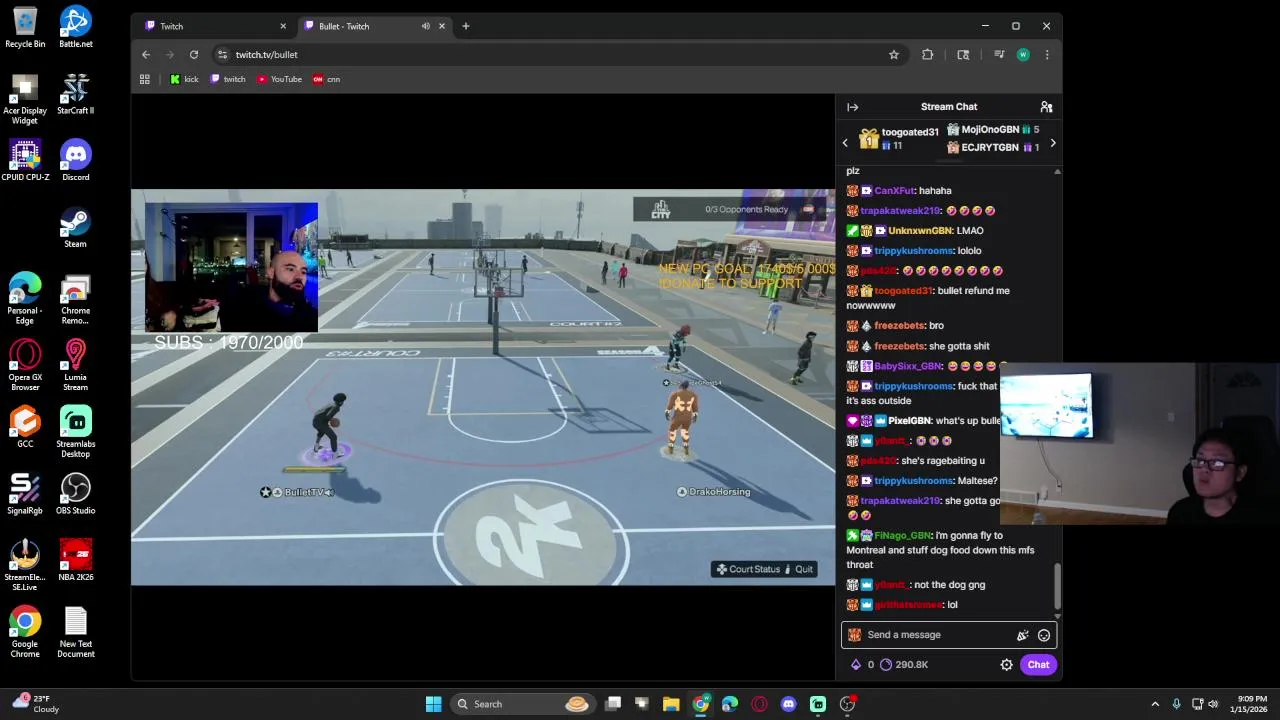Viewport: 1280px width, 720px height.
Task: Show hidden system tray icons
Action: (x=1155, y=704)
